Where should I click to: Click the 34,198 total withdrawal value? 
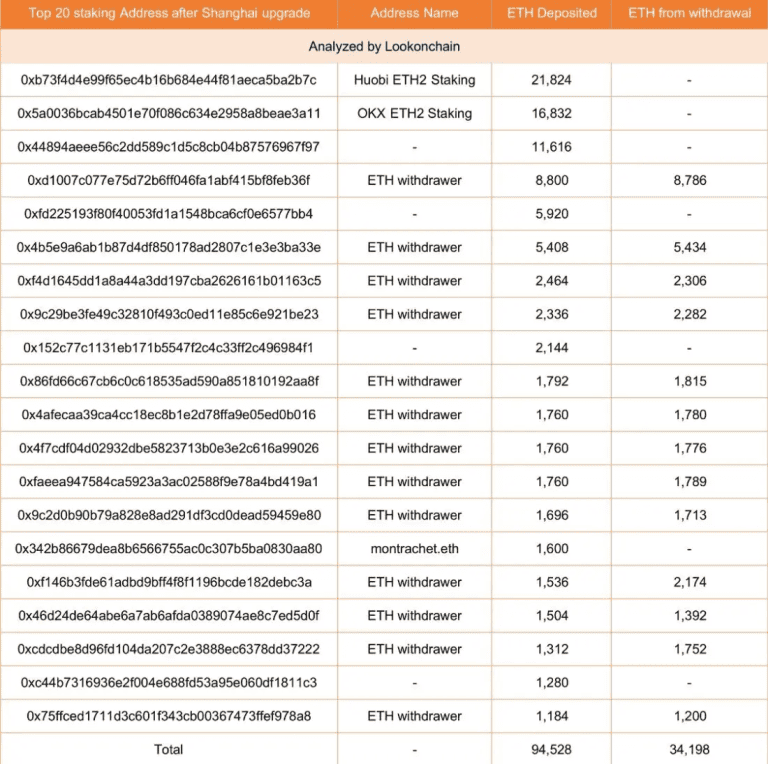690,749
